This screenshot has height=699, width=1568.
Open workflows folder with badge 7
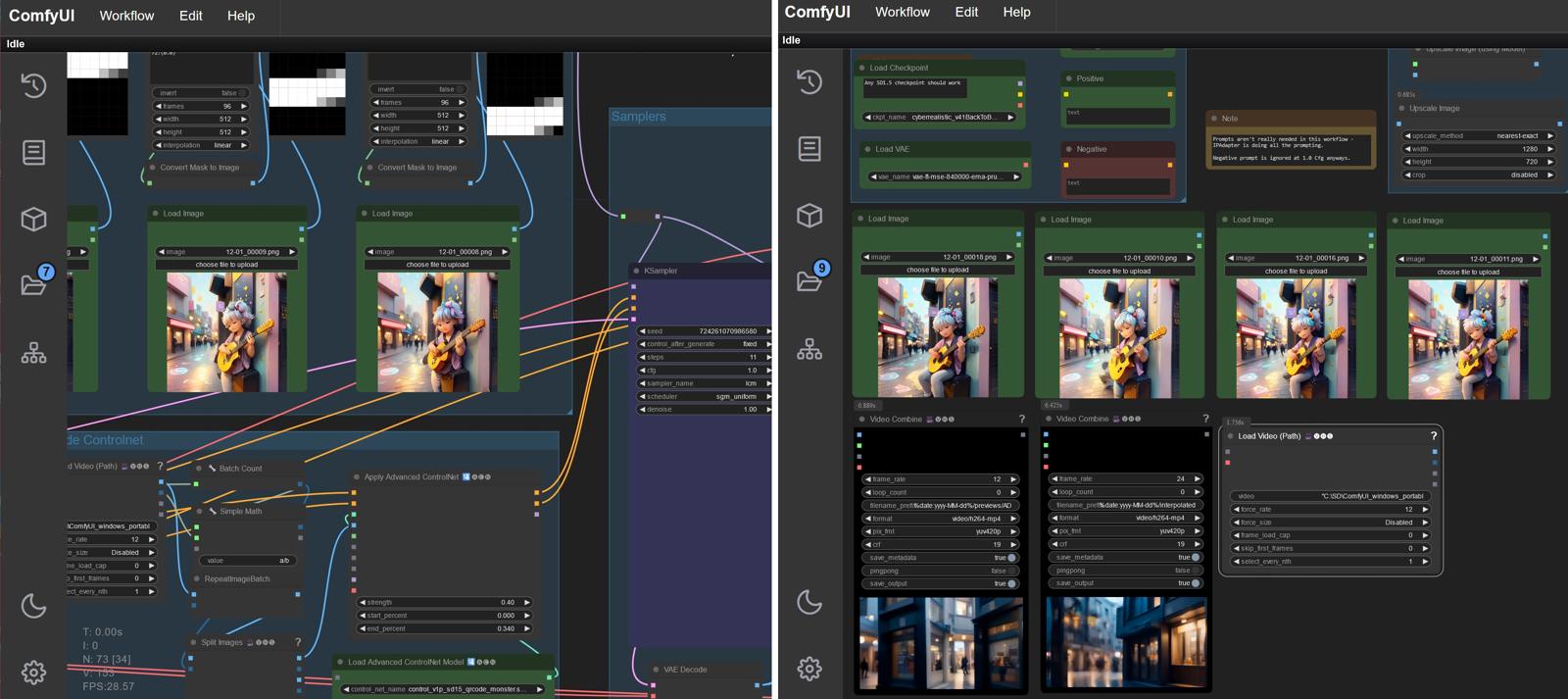[x=33, y=283]
